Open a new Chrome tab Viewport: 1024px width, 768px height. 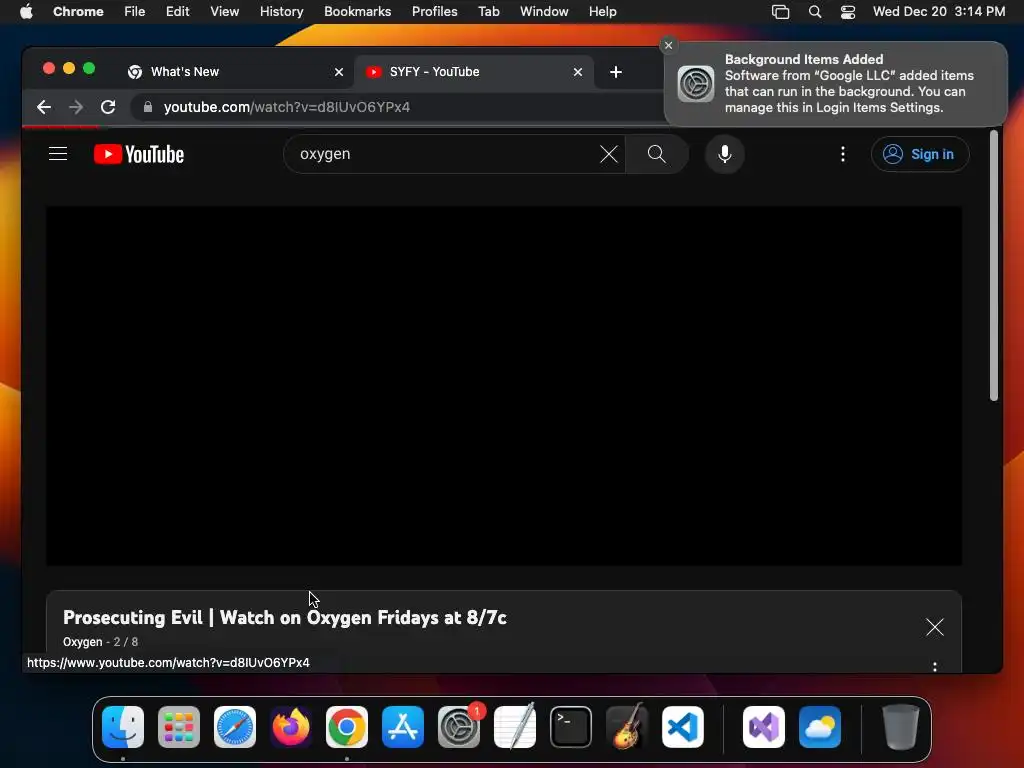[x=616, y=72]
